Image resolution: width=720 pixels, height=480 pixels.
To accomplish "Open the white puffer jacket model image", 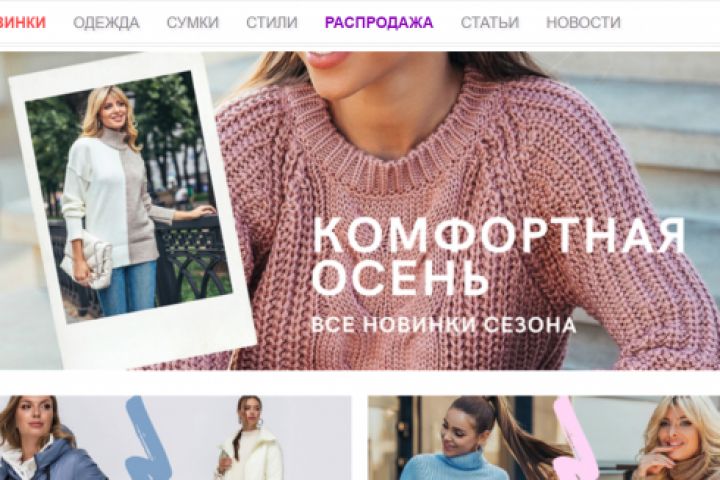I will click(x=250, y=438).
